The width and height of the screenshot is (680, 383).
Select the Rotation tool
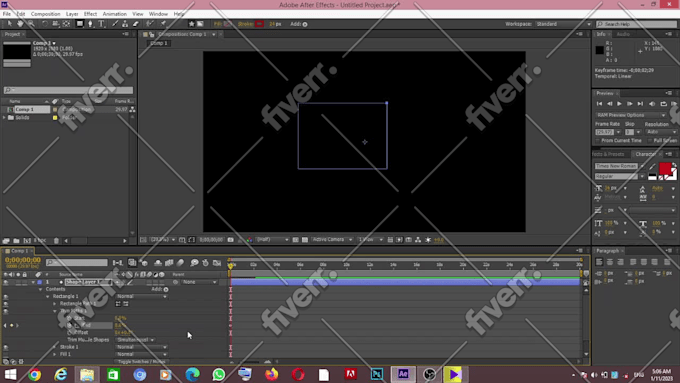point(45,24)
